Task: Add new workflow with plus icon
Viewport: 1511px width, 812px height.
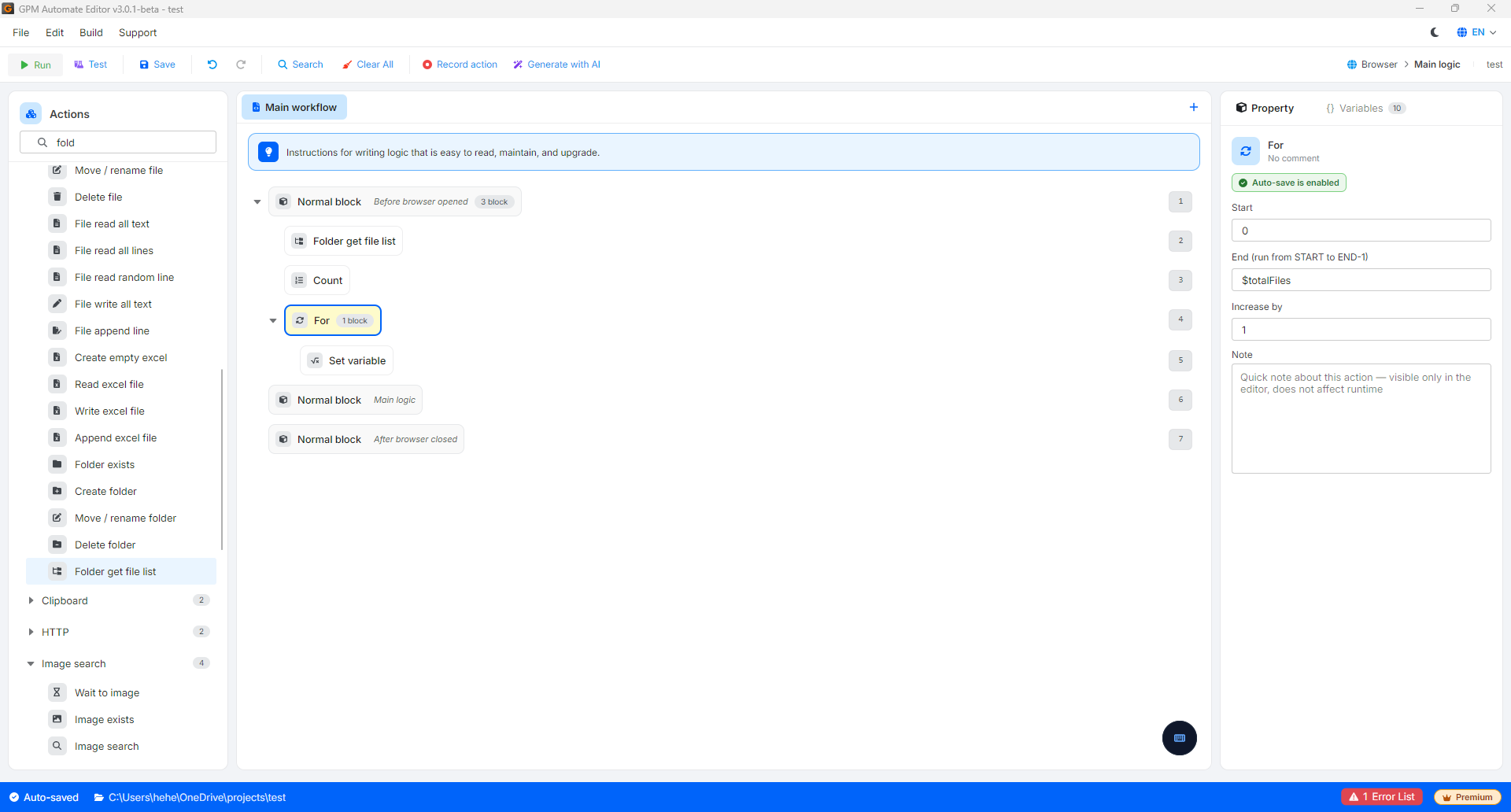Action: (1194, 107)
